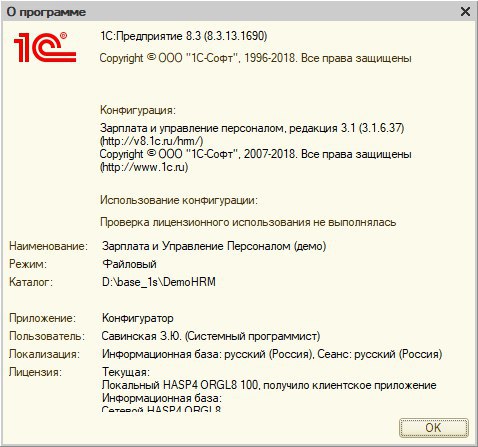Click the 2007-2018 copyright line
Screen dimensions: 478x447
click(x=256, y=154)
